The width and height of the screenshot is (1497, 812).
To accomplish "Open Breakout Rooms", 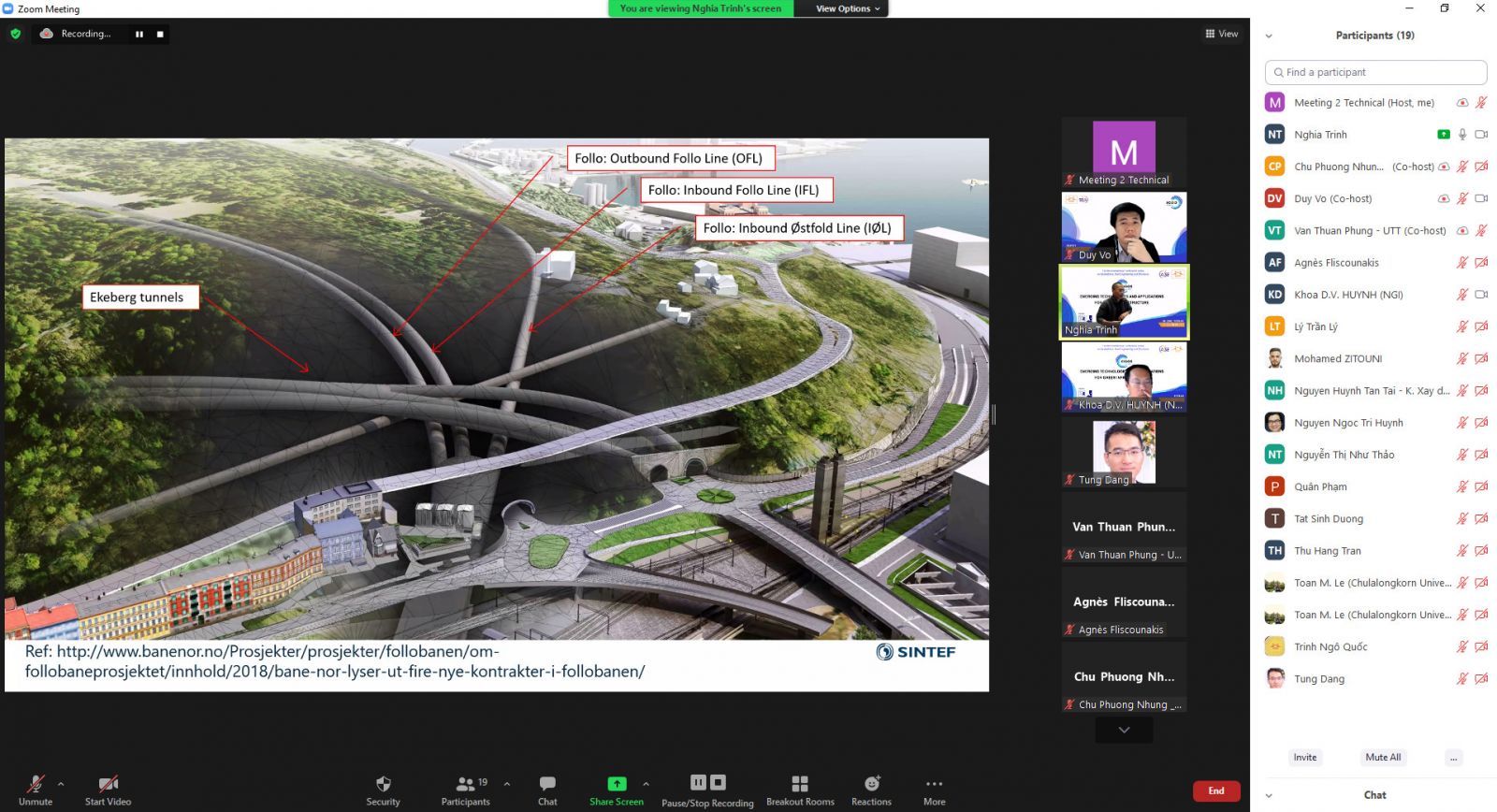I will [x=799, y=784].
